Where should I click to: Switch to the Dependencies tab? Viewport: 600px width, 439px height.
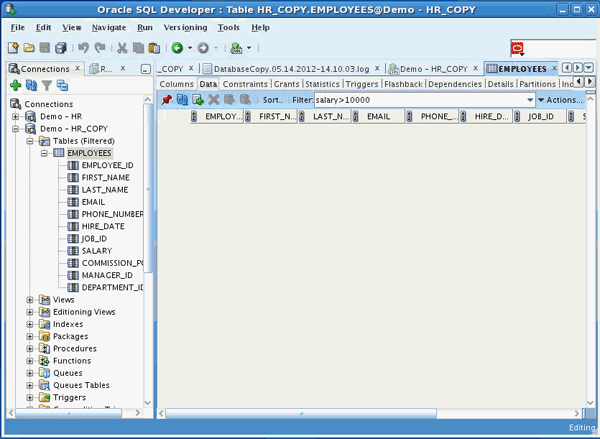(x=455, y=84)
